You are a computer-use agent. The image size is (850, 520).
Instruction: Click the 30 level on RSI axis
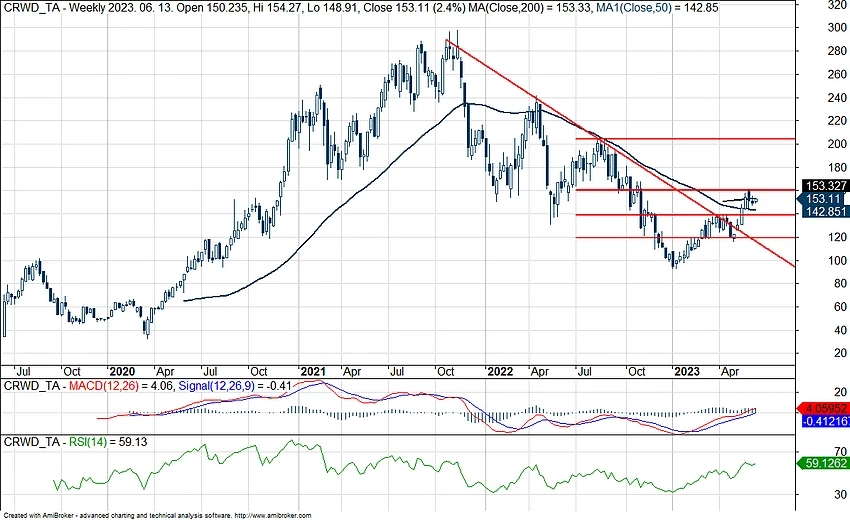[840, 495]
